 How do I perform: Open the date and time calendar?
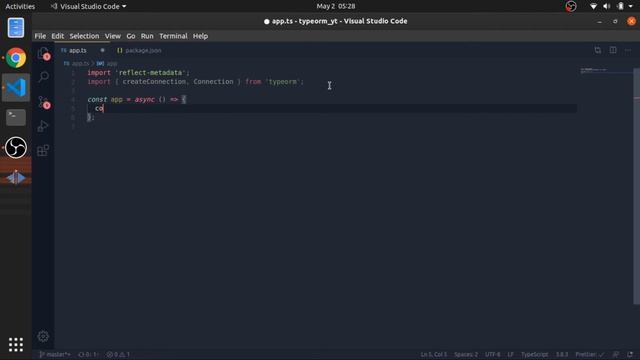(336, 6)
